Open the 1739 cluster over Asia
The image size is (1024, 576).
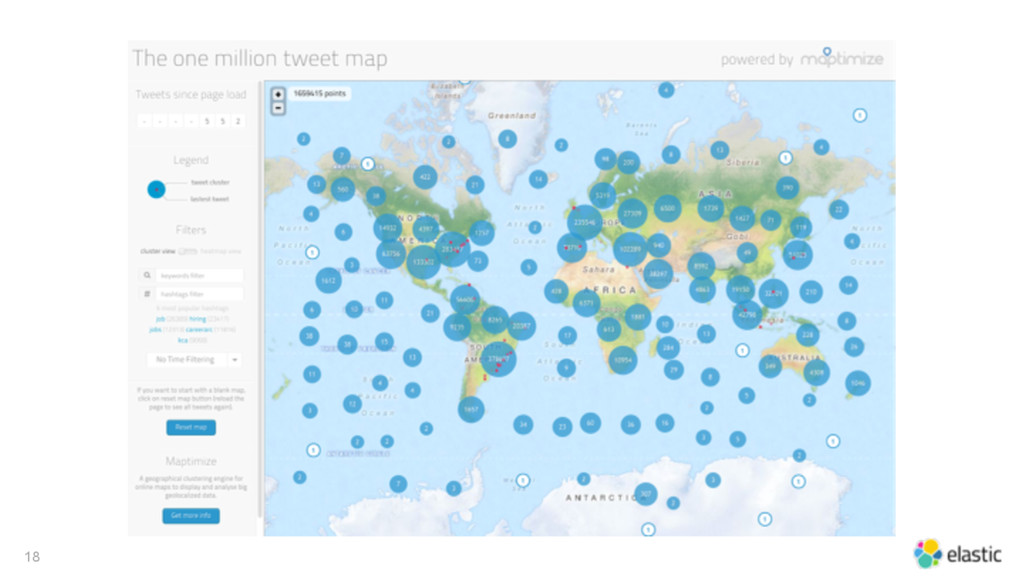pos(711,208)
